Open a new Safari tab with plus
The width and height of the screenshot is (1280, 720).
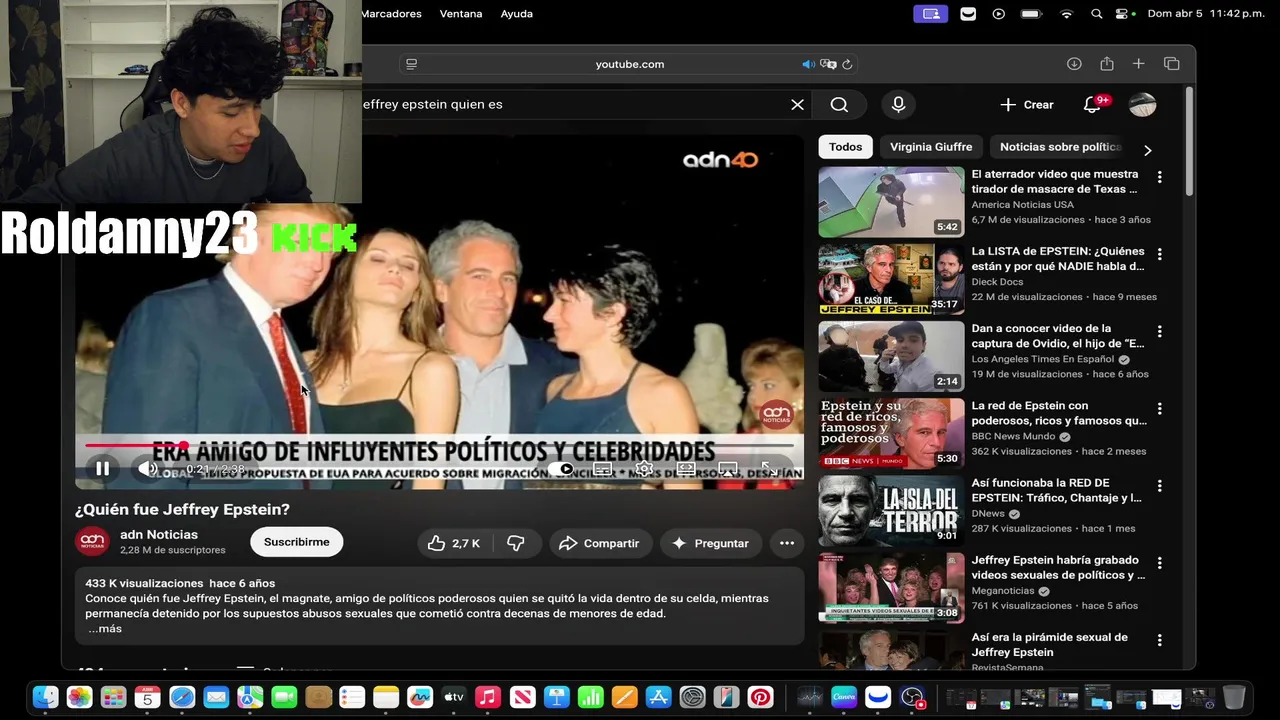click(x=1138, y=64)
